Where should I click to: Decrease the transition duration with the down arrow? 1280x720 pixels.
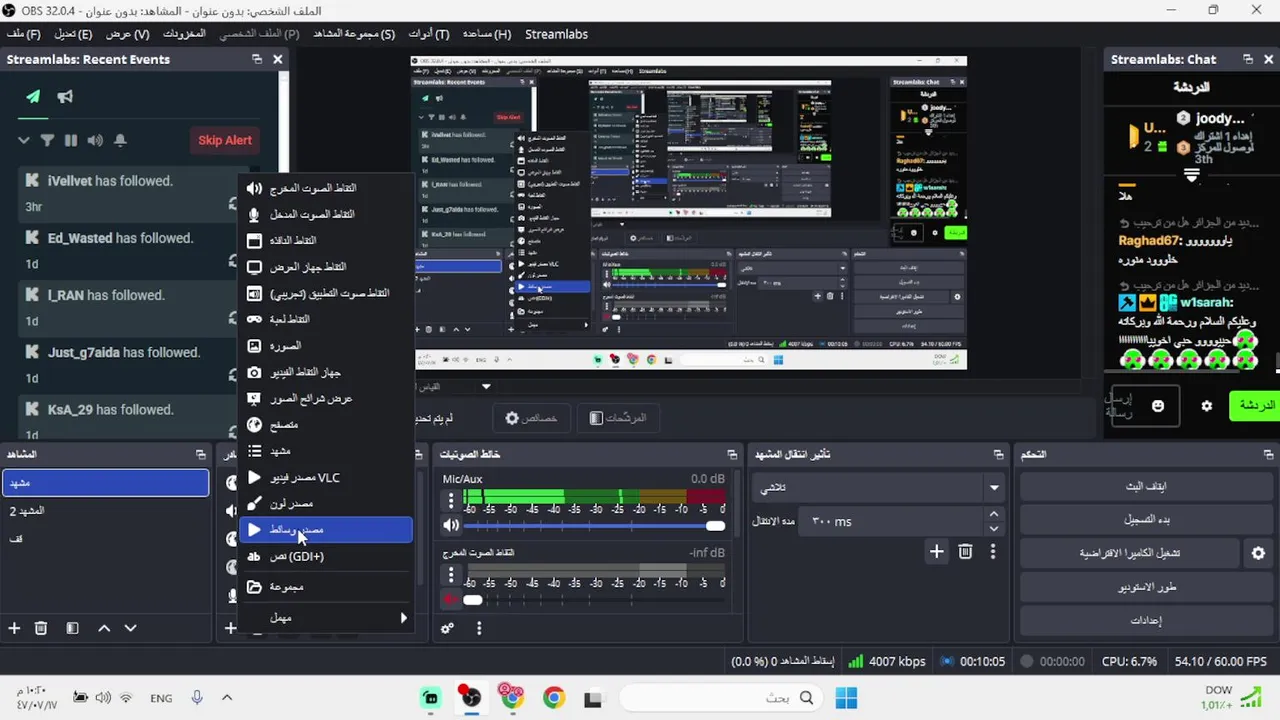pos(993,528)
